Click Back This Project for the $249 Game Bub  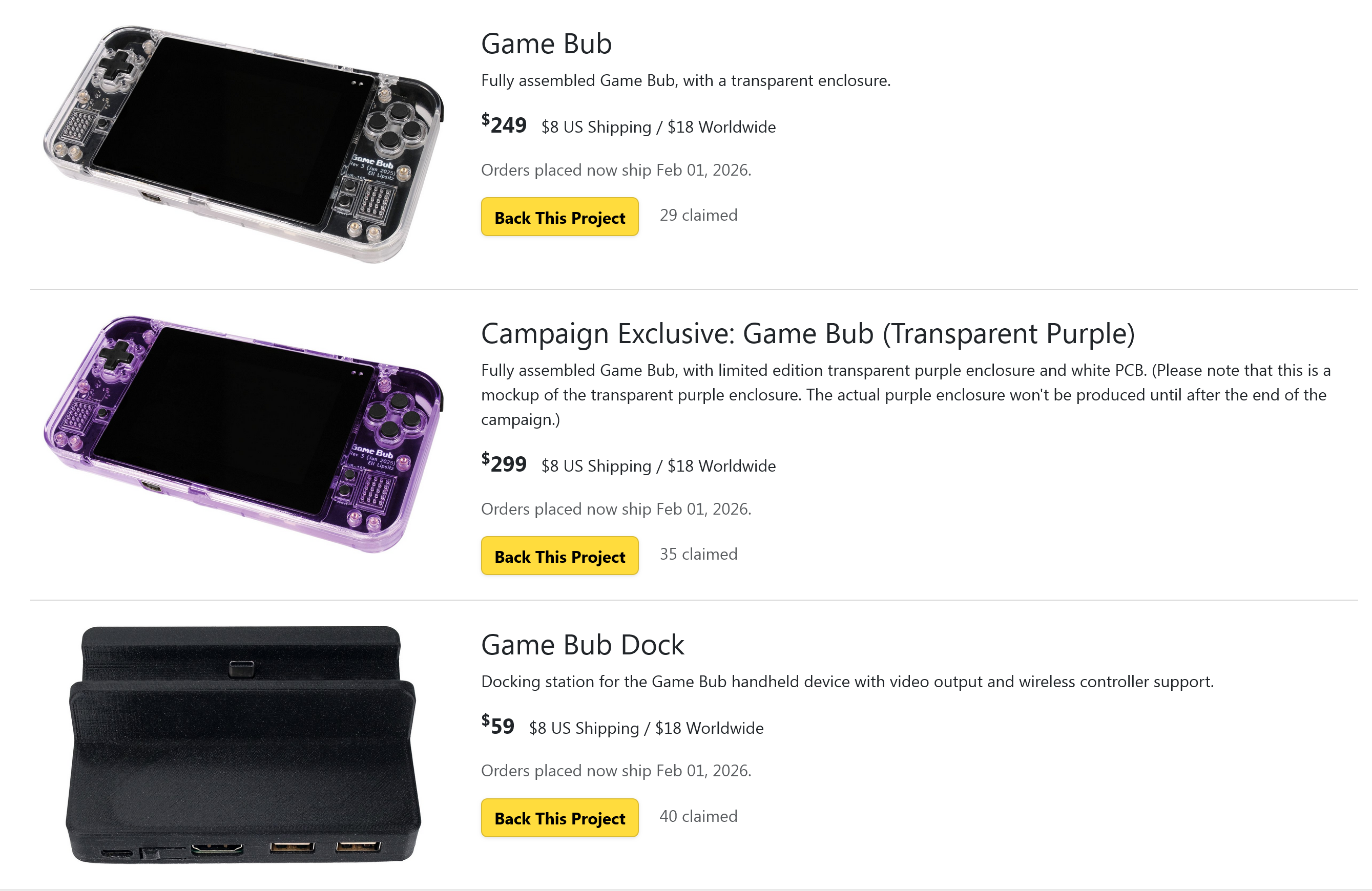coord(559,217)
